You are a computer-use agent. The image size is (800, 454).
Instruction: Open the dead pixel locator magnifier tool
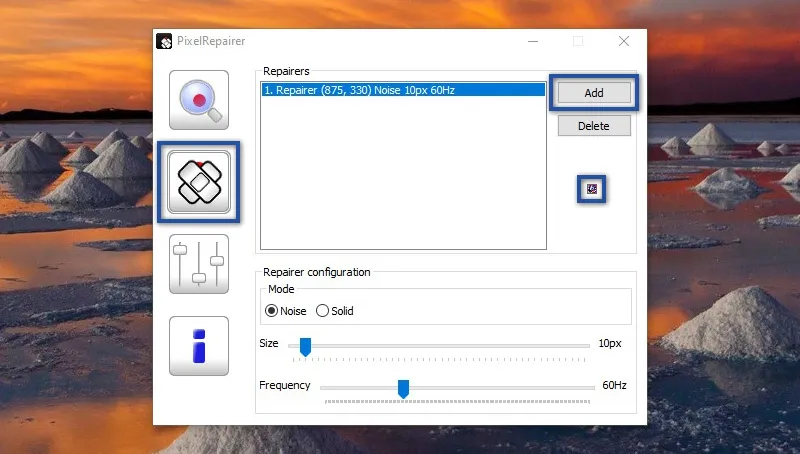199,100
